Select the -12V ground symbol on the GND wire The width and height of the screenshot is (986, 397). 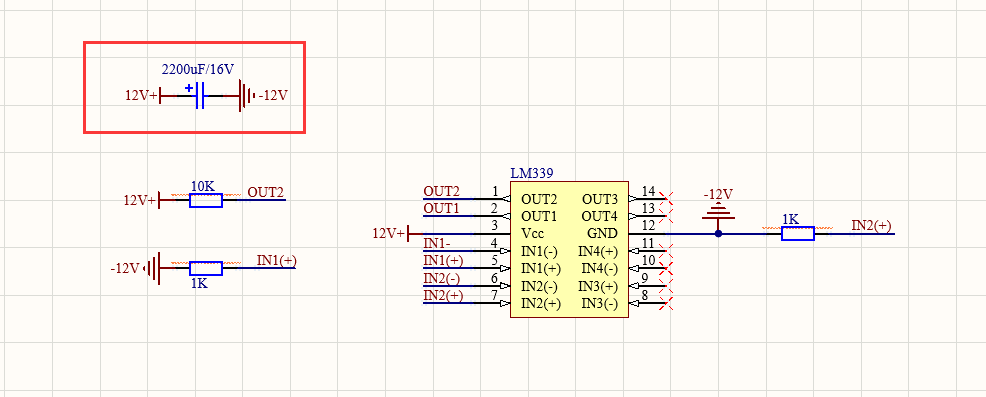[719, 211]
